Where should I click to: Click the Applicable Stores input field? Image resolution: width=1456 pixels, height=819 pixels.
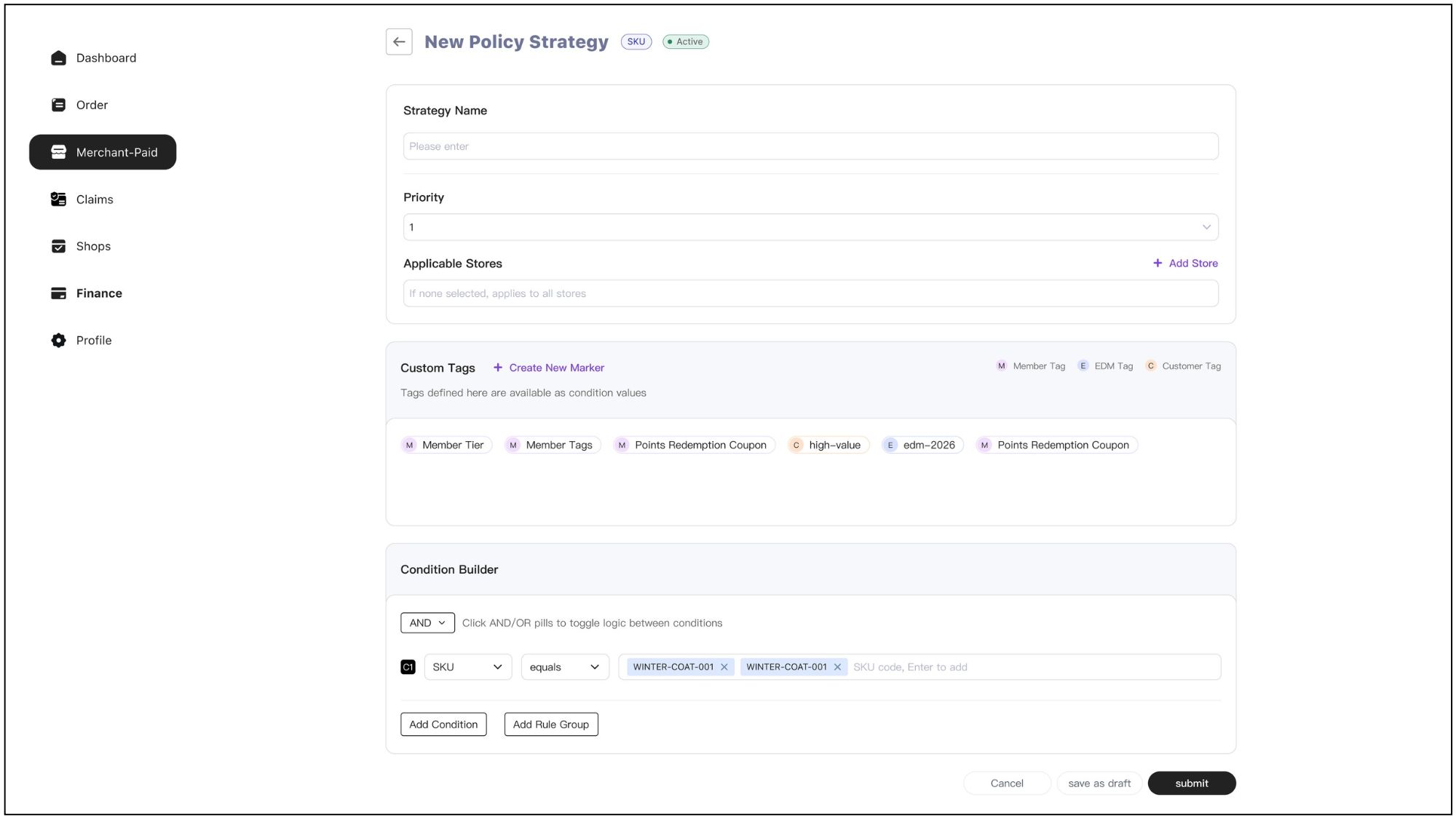[810, 293]
